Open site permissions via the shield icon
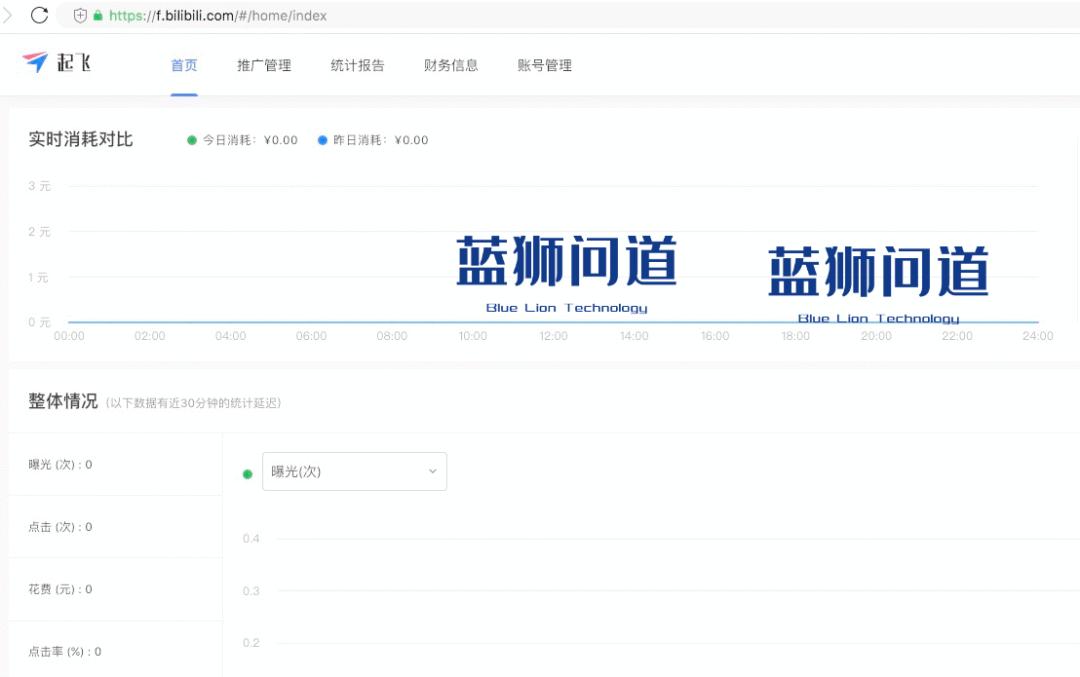The image size is (1080, 677). click(x=78, y=16)
